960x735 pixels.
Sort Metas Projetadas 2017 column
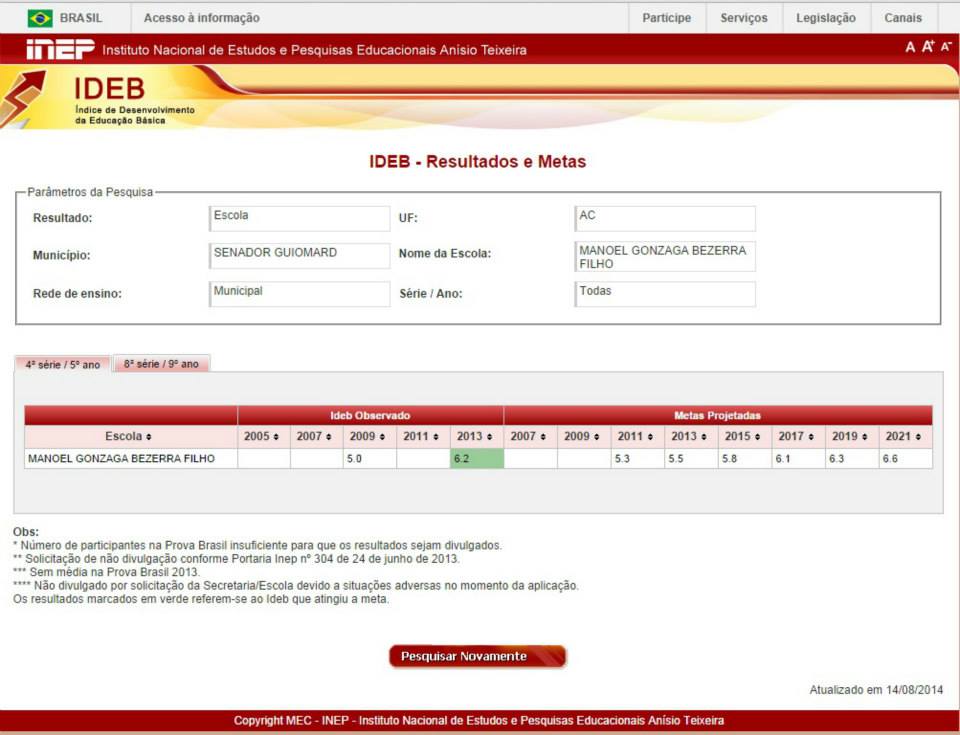pyautogui.click(x=811, y=437)
